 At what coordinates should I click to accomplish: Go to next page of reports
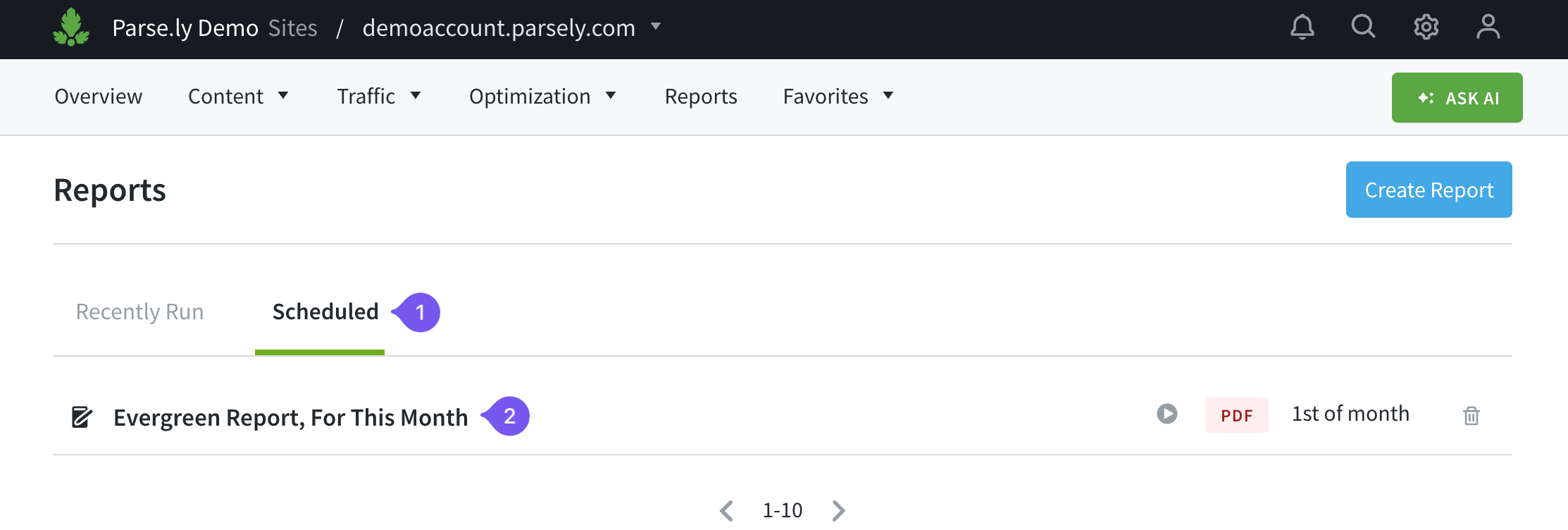click(838, 510)
